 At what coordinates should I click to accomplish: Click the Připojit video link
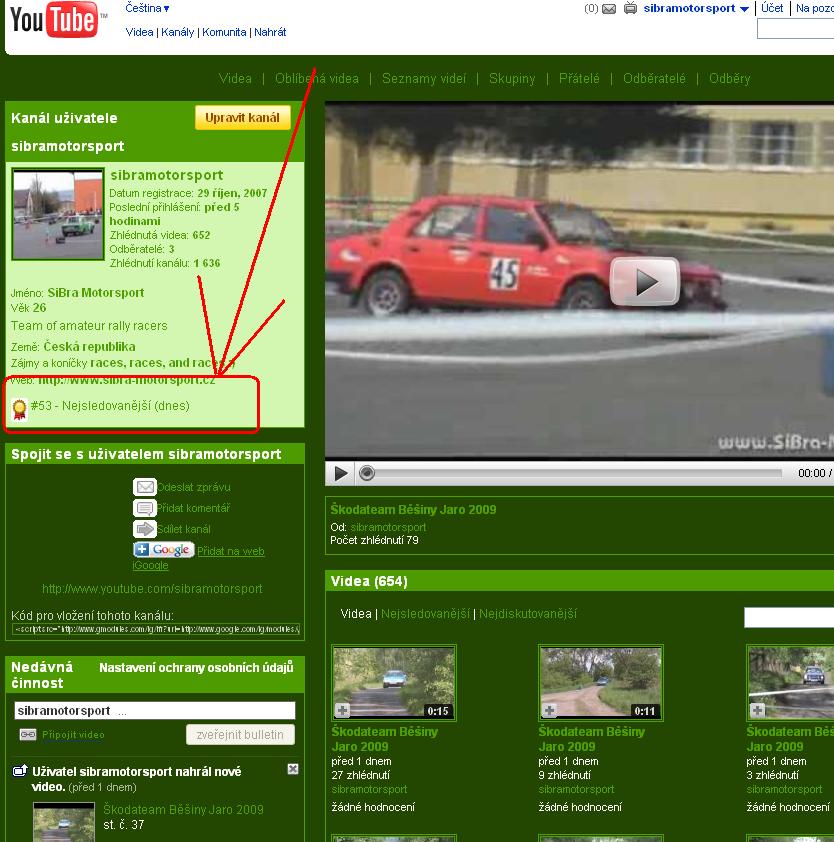[x=73, y=735]
